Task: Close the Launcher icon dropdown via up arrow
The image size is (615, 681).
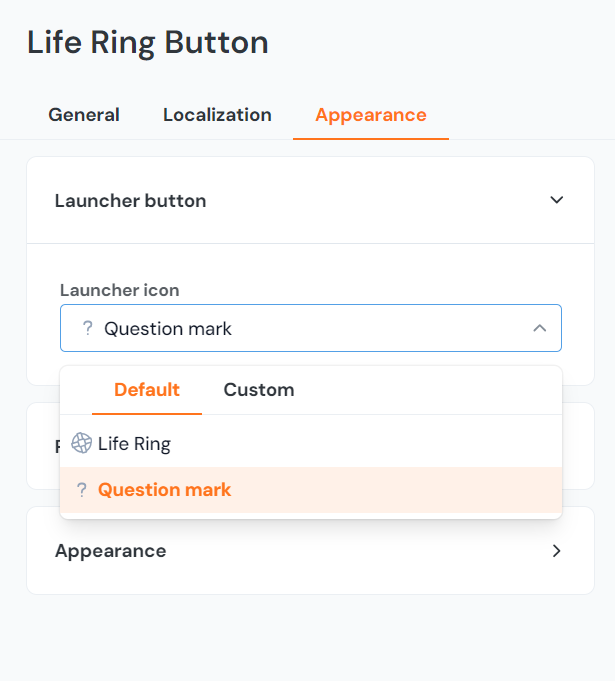Action: [x=539, y=328]
